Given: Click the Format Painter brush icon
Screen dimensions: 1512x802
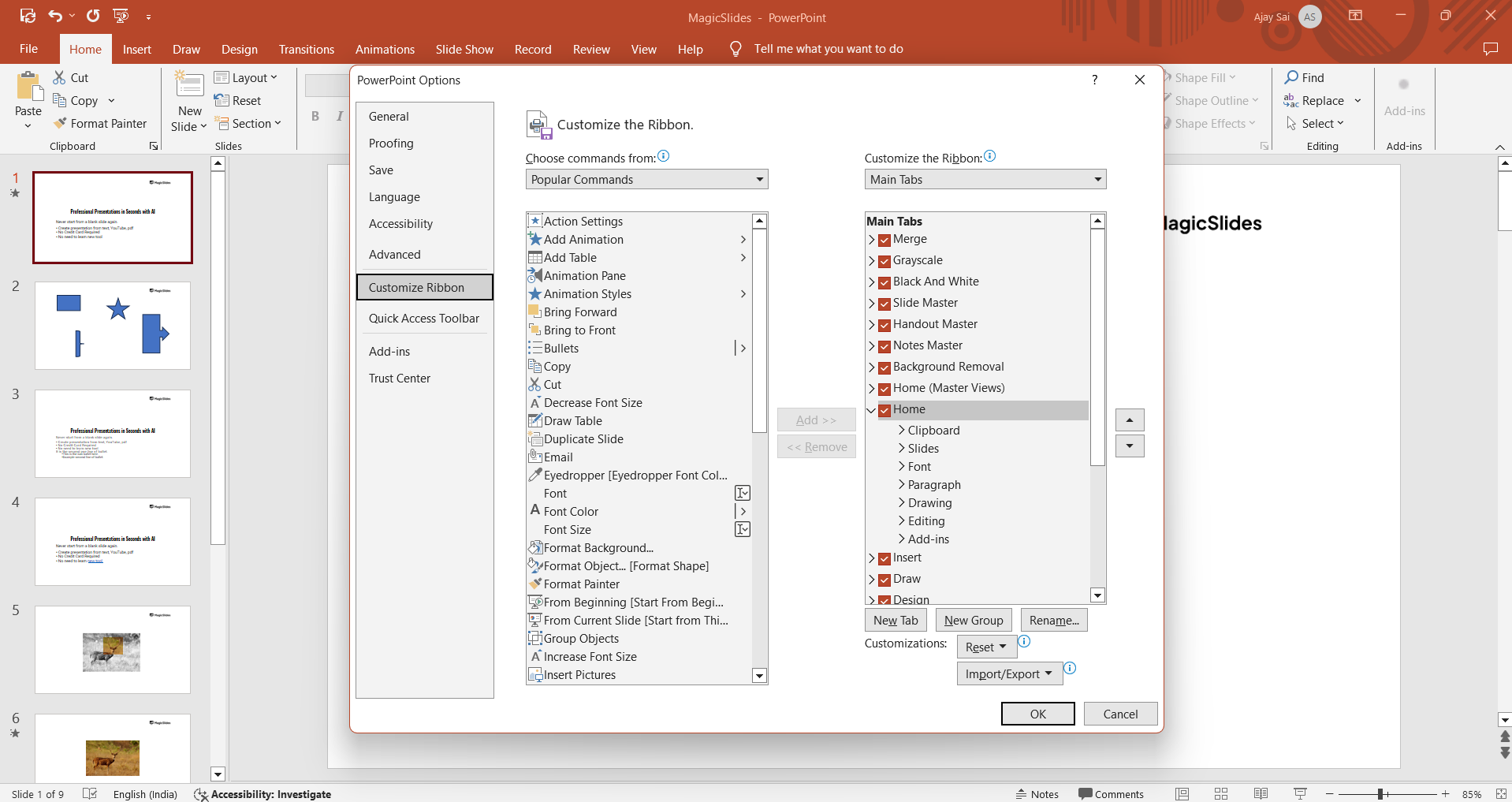Looking at the screenshot, I should coord(60,123).
